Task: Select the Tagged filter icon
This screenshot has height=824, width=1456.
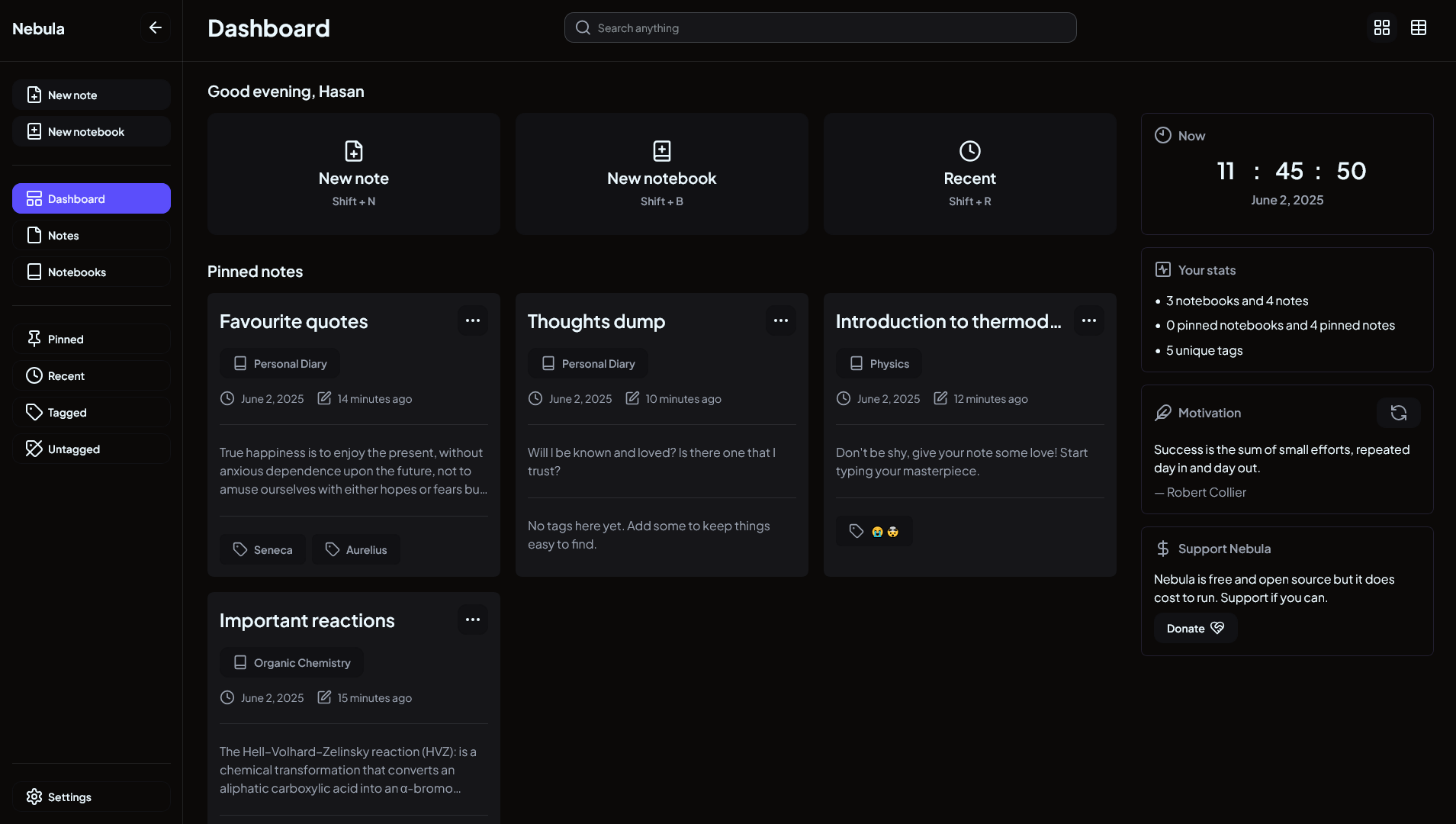Action: point(34,412)
